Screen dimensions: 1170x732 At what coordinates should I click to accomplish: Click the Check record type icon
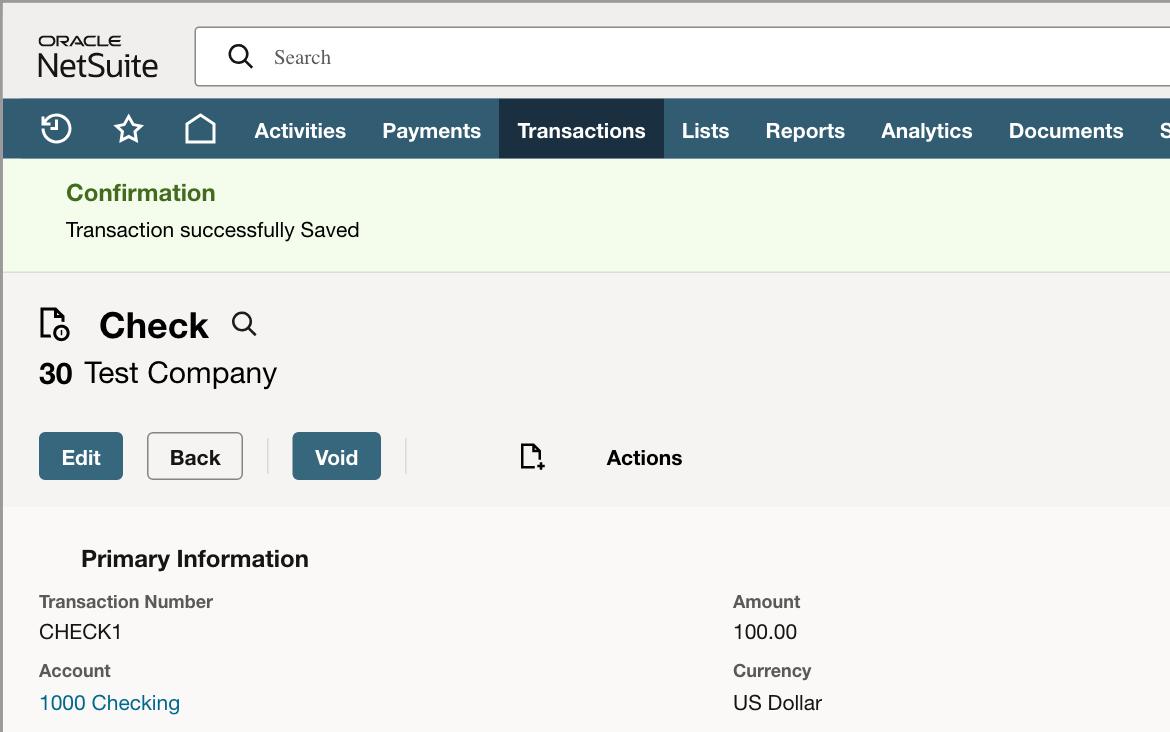54,324
